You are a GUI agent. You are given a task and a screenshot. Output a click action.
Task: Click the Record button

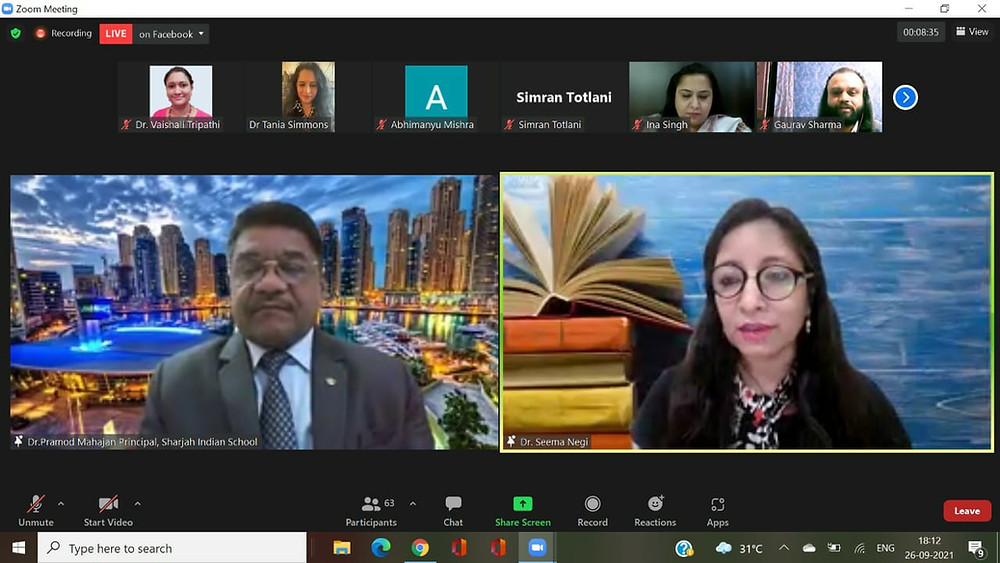pos(592,511)
